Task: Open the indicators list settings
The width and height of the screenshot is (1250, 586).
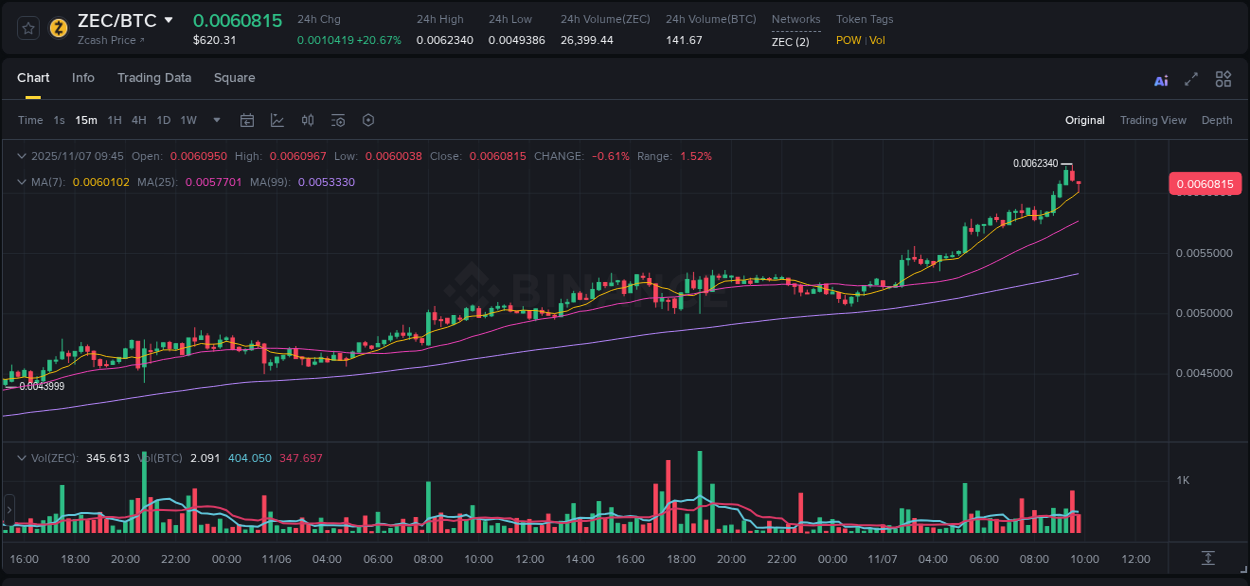Action: (338, 120)
